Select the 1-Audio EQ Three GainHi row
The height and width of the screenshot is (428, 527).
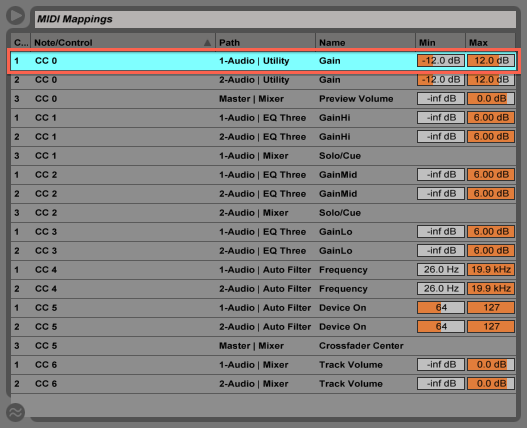pos(264,118)
